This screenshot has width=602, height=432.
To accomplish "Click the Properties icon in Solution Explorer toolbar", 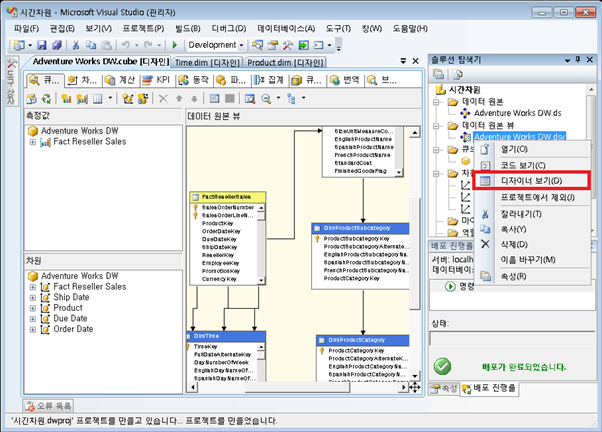I will pyautogui.click(x=438, y=74).
